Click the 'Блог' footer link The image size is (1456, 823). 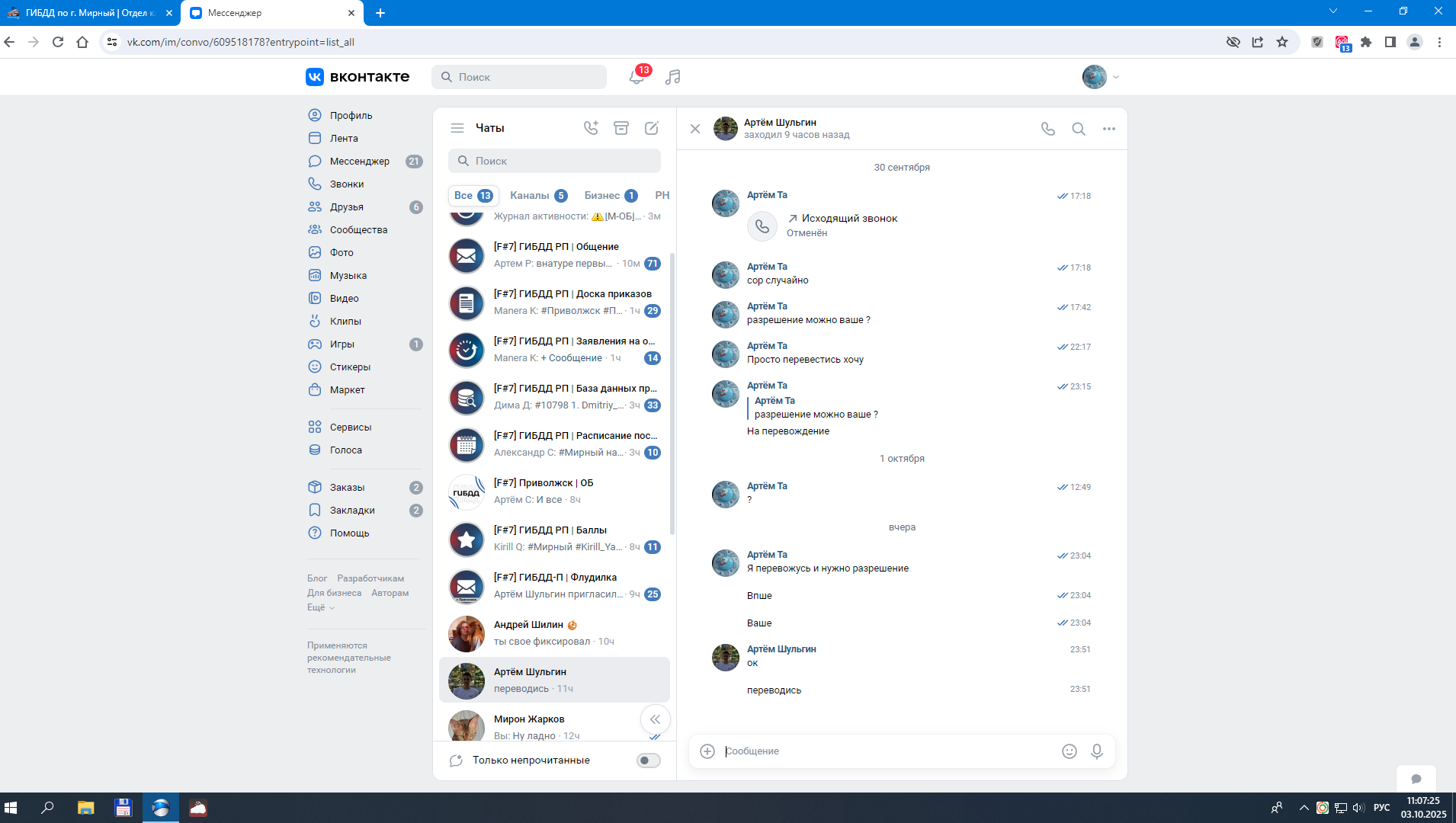tap(317, 578)
